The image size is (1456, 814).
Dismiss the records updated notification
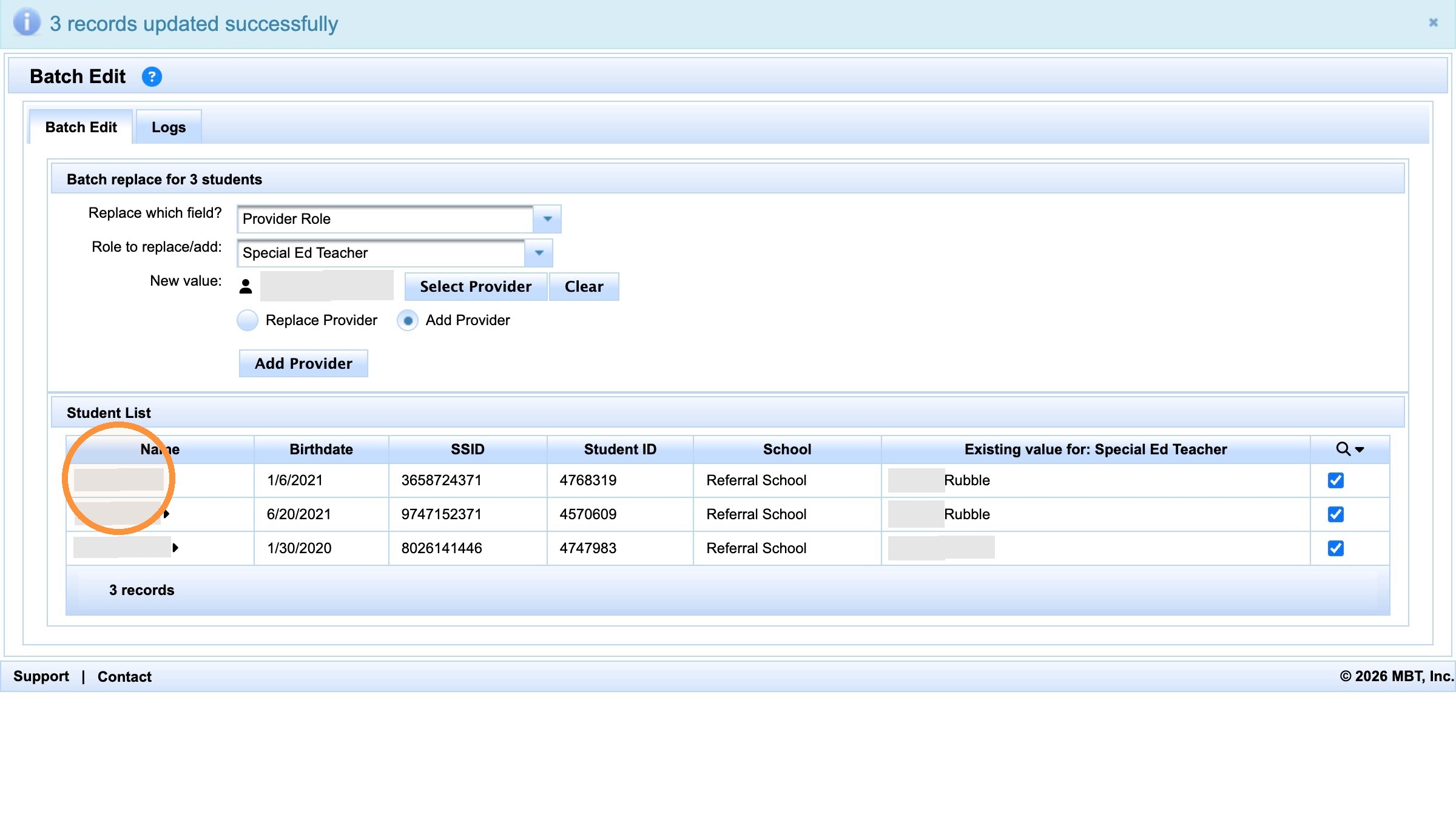point(1433,22)
